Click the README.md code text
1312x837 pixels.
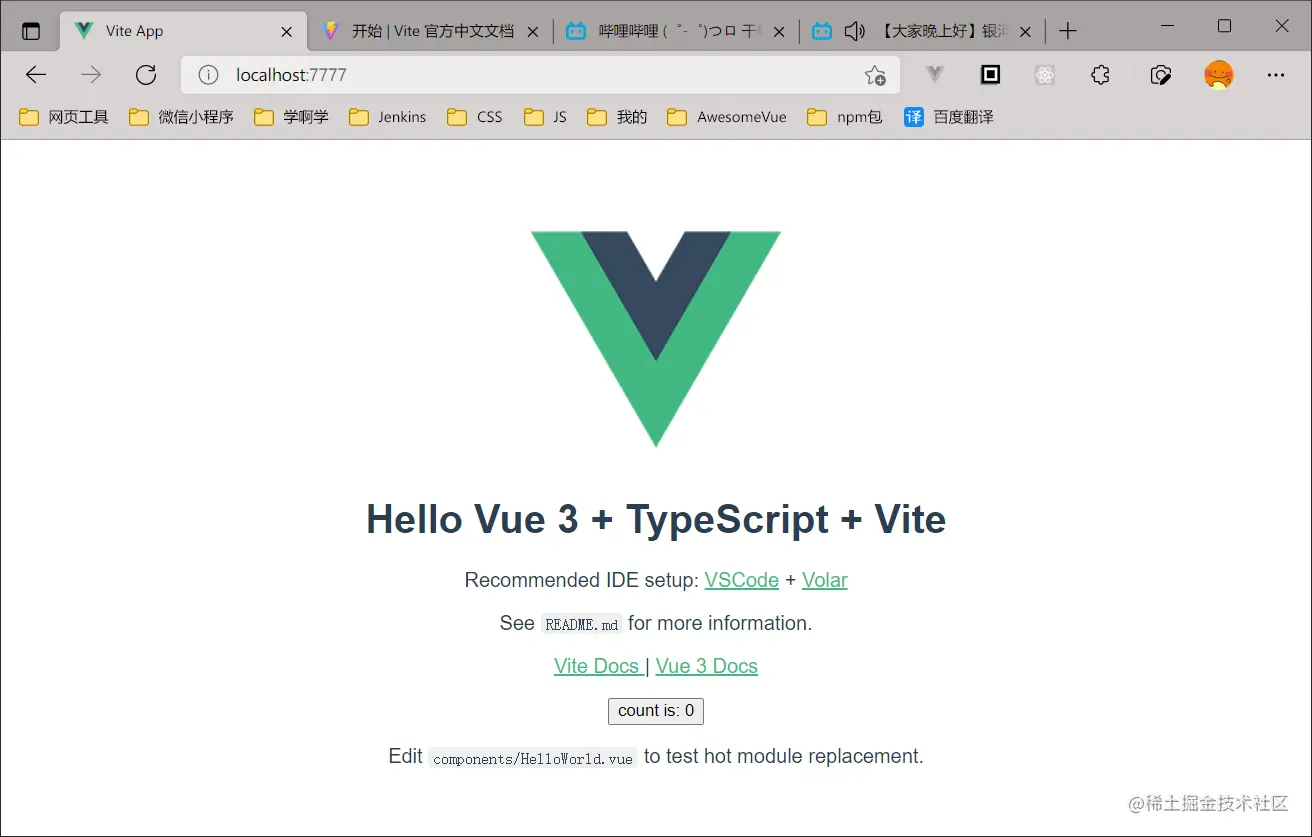(582, 624)
